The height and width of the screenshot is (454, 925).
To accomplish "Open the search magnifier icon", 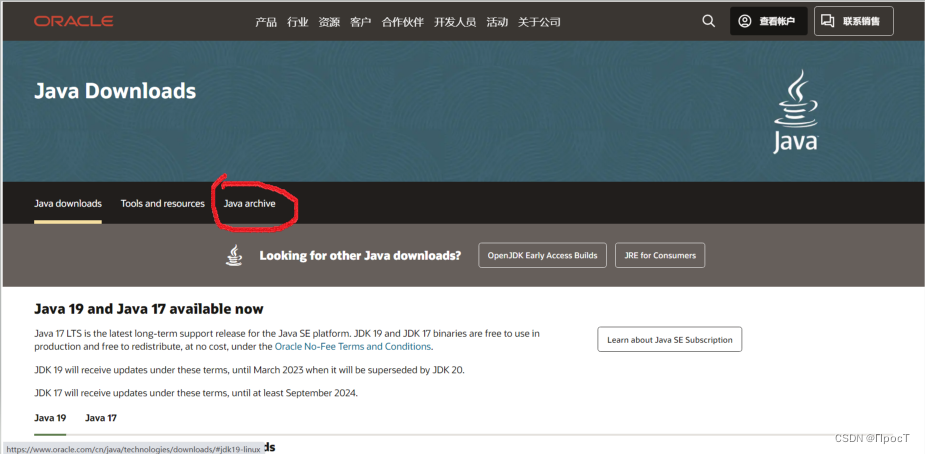I will coord(708,21).
